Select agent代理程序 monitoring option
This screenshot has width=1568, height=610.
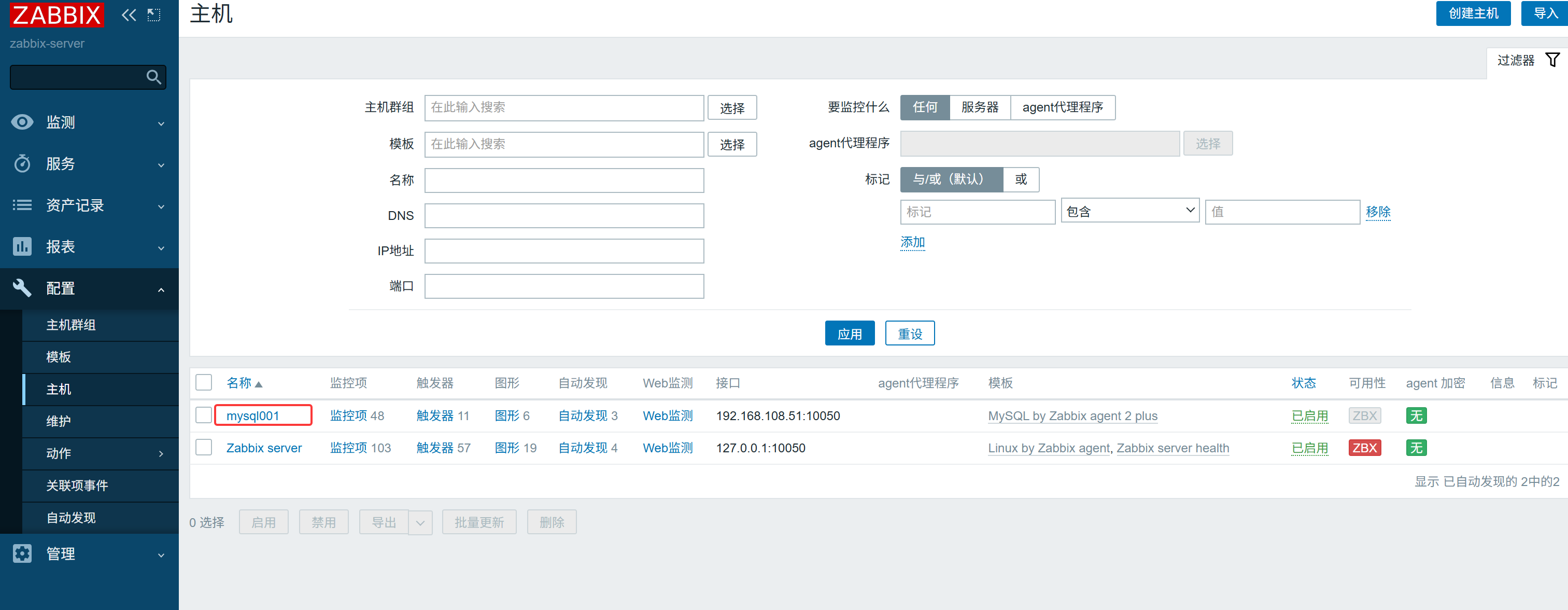[x=1063, y=107]
